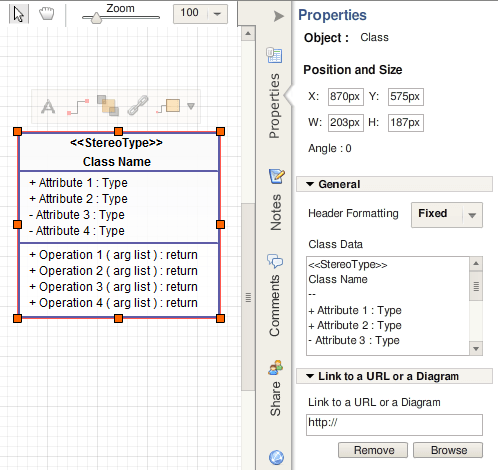Open the Notes tab icon
The height and width of the screenshot is (470, 498).
point(276,176)
